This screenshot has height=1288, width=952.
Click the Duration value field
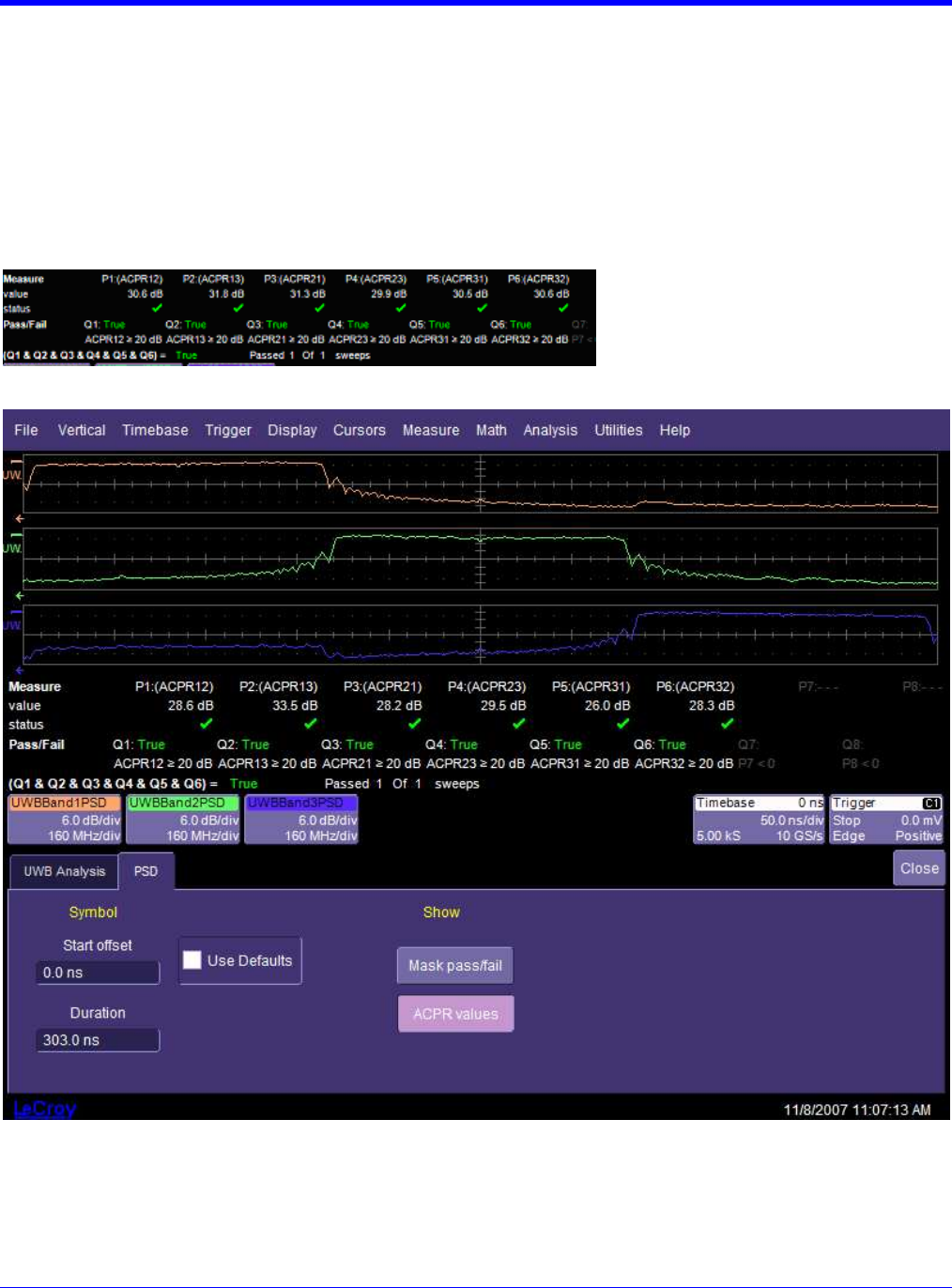tap(98, 1040)
